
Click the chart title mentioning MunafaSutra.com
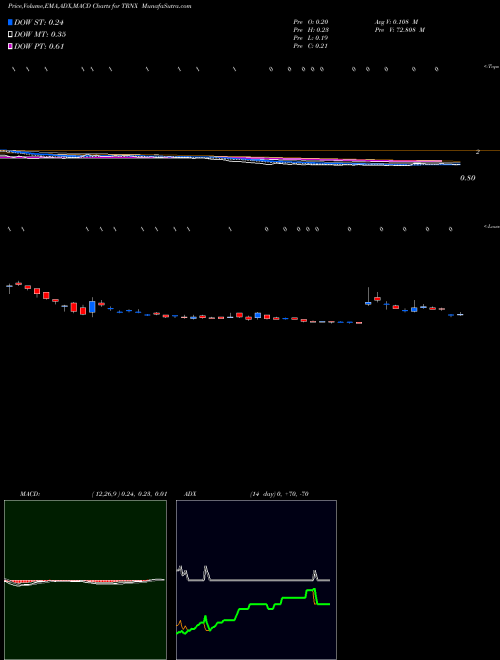(x=99, y=7)
